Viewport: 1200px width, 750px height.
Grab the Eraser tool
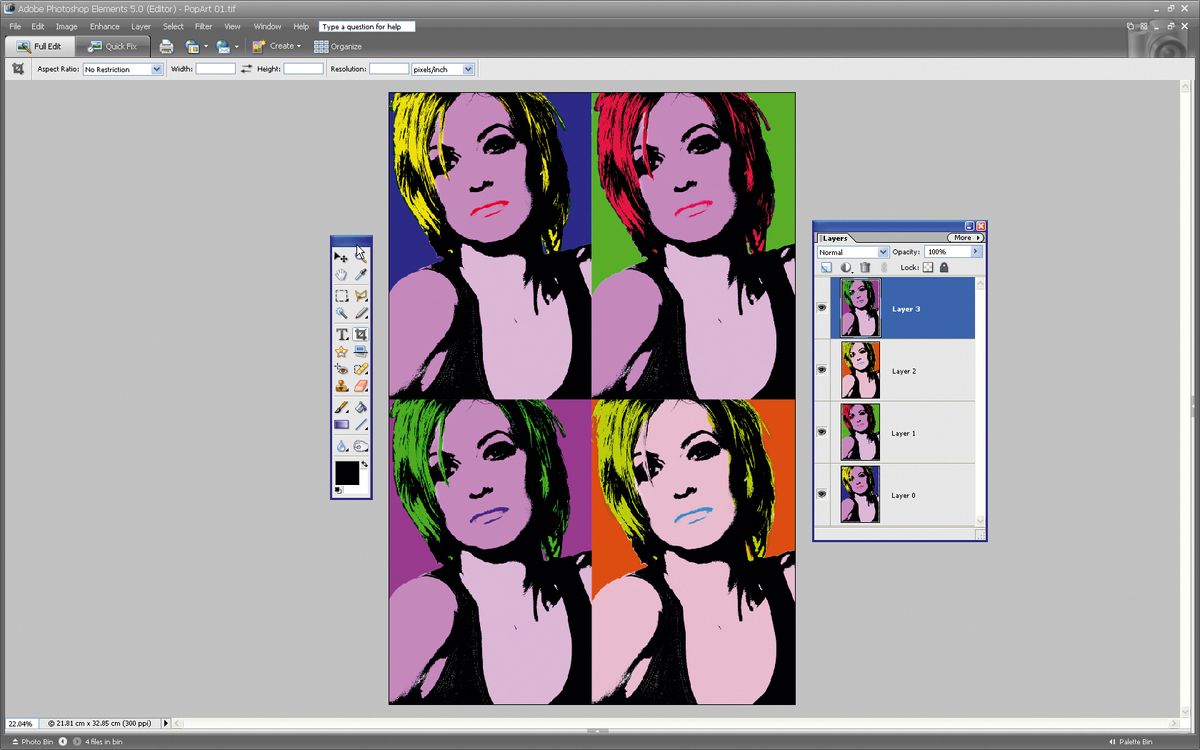pyautogui.click(x=362, y=386)
